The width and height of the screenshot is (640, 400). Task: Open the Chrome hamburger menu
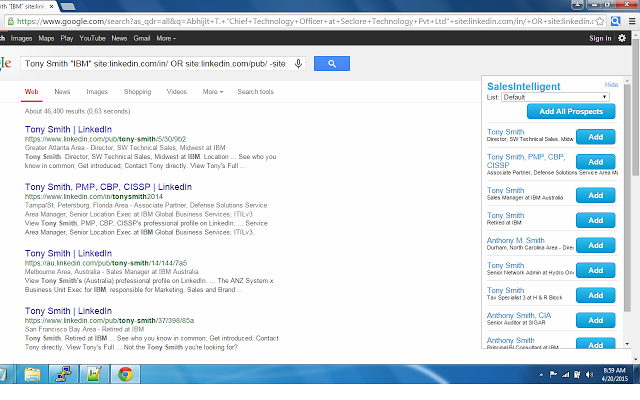coord(632,21)
